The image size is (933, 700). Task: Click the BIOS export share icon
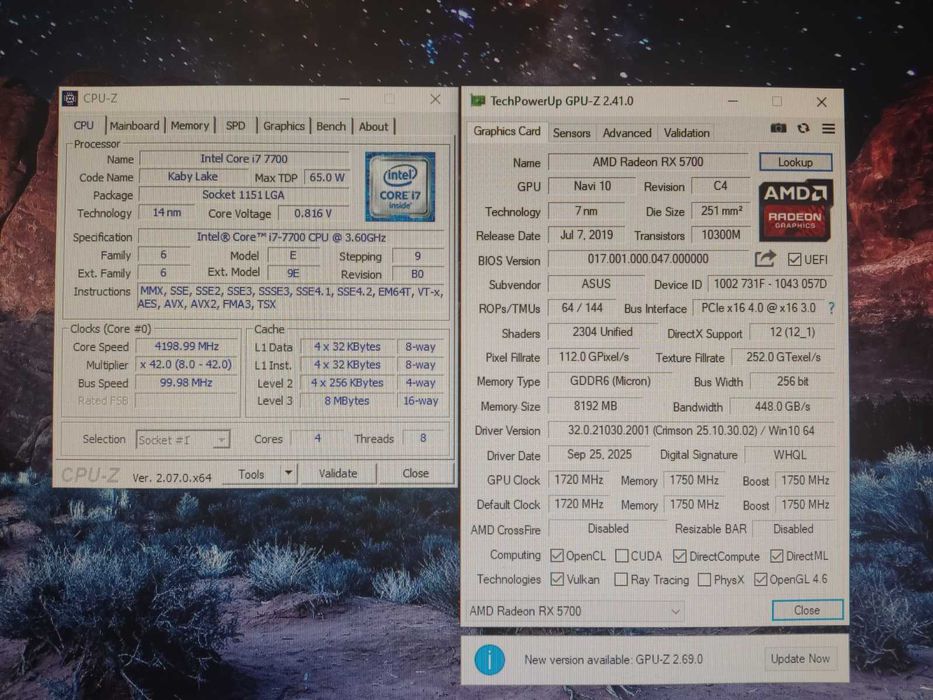(765, 259)
